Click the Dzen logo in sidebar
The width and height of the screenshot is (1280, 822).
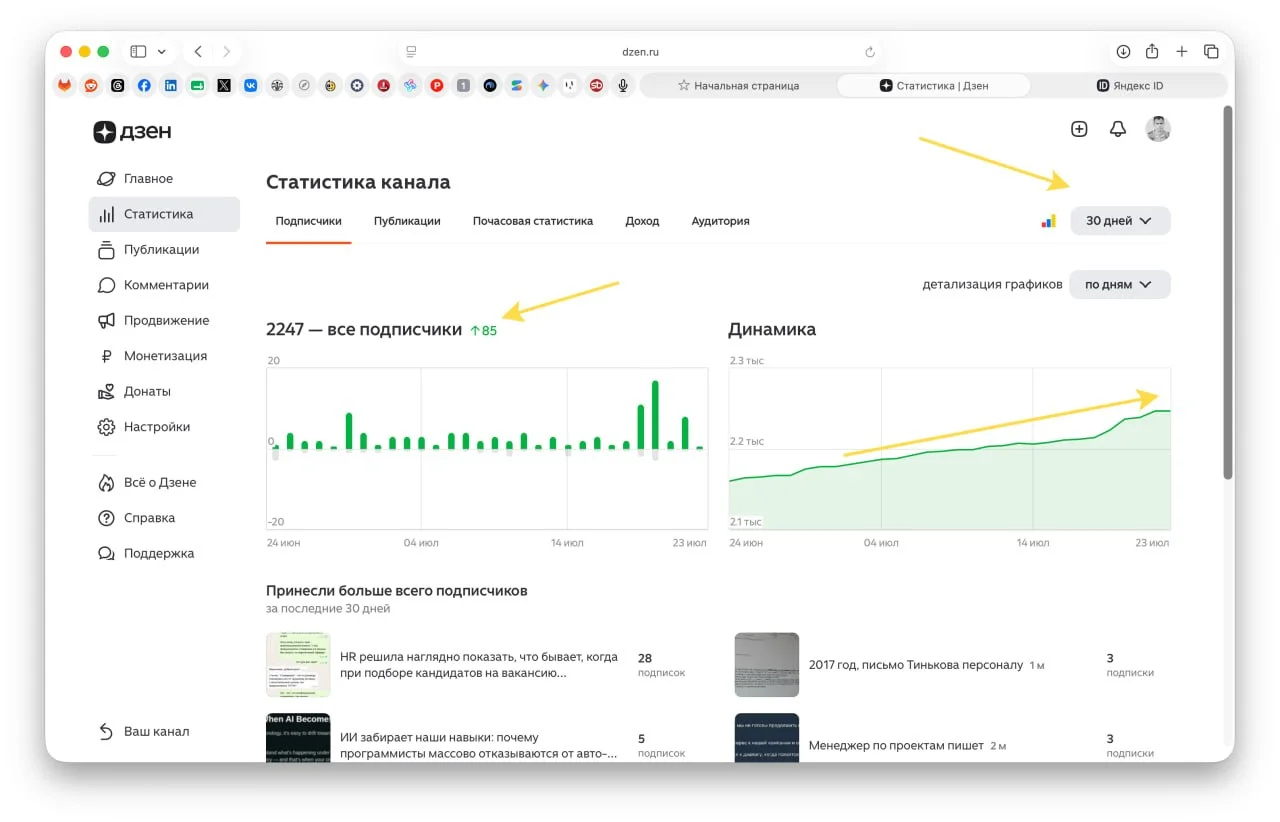(x=132, y=132)
